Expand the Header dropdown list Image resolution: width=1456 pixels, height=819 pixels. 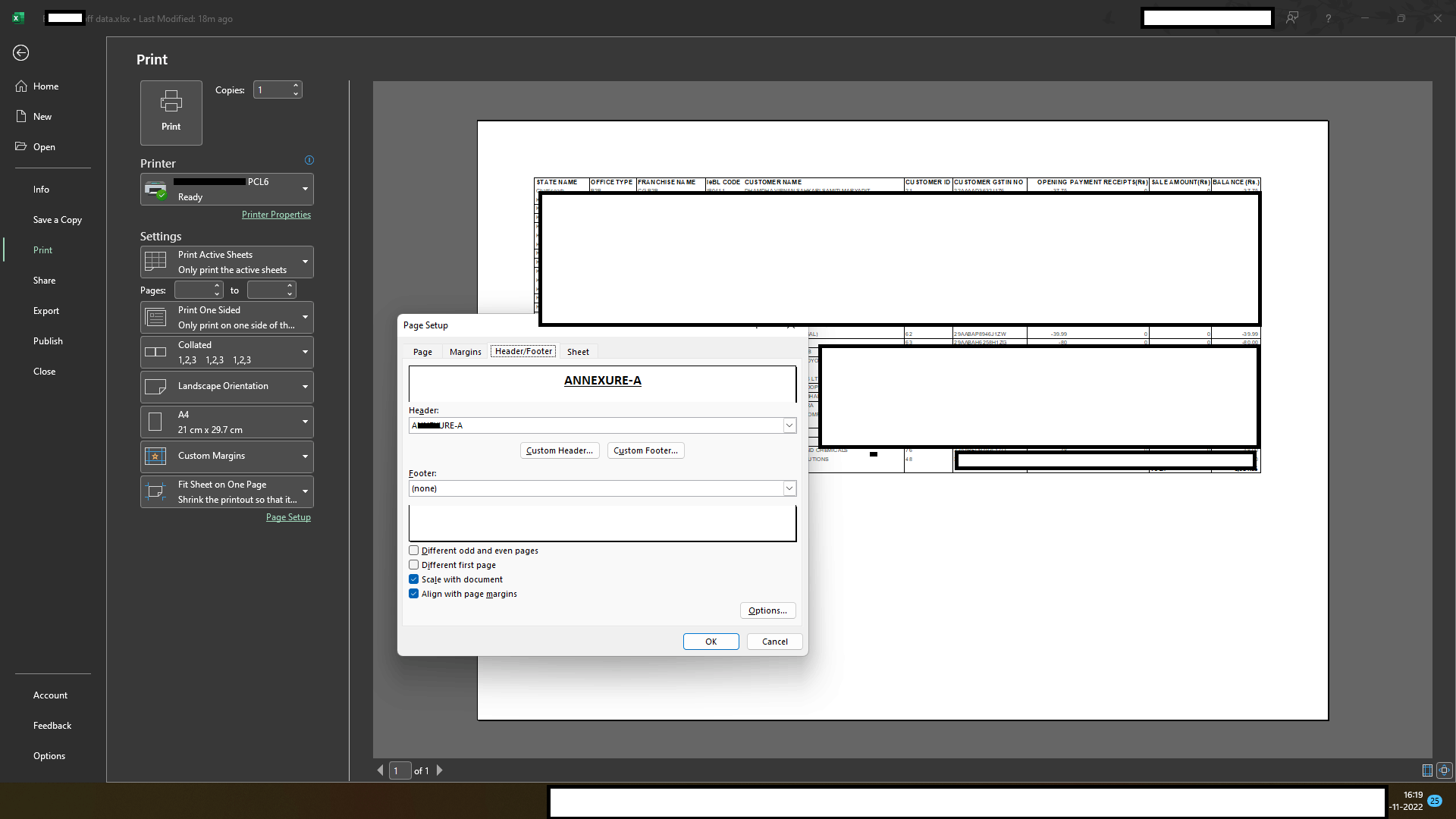[x=789, y=425]
